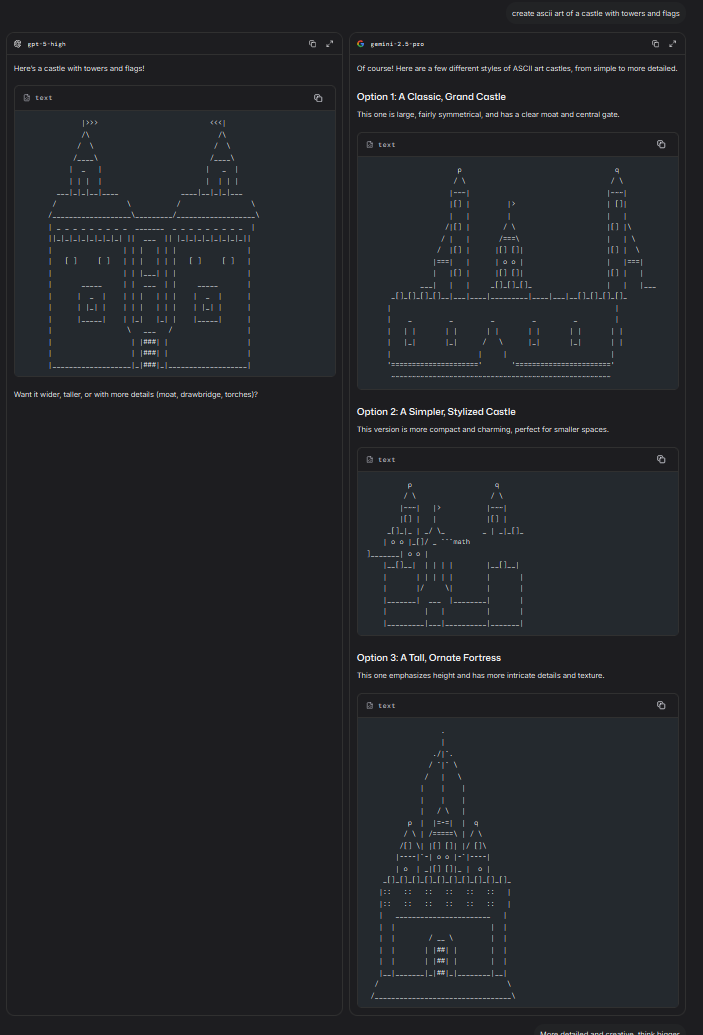Click the heading 'Option 3: A Tall, Ornate Fortress'
This screenshot has height=1035, width=703.
tap(428, 657)
